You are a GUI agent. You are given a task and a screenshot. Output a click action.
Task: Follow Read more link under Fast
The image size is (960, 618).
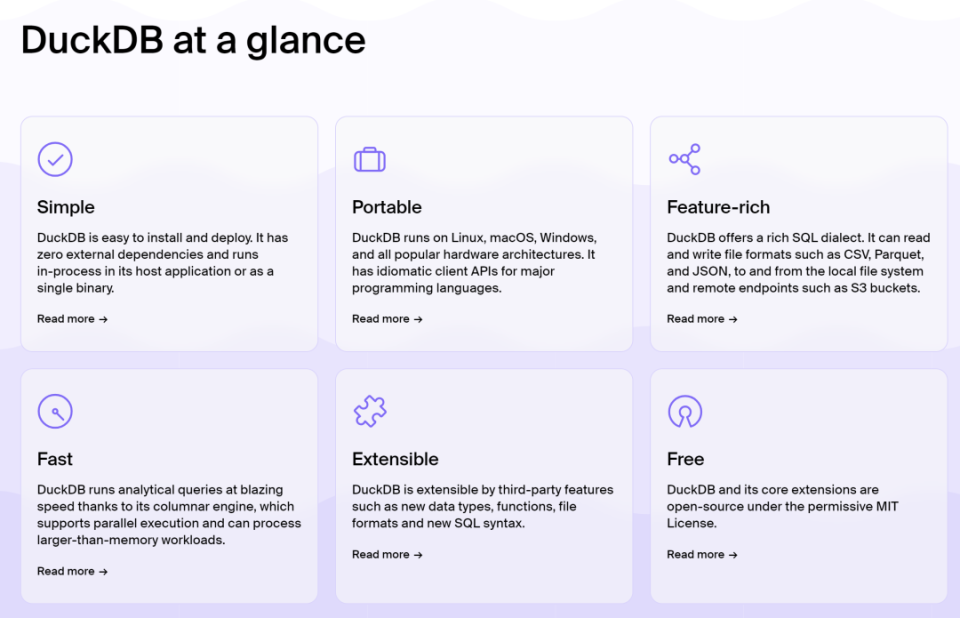click(x=72, y=571)
